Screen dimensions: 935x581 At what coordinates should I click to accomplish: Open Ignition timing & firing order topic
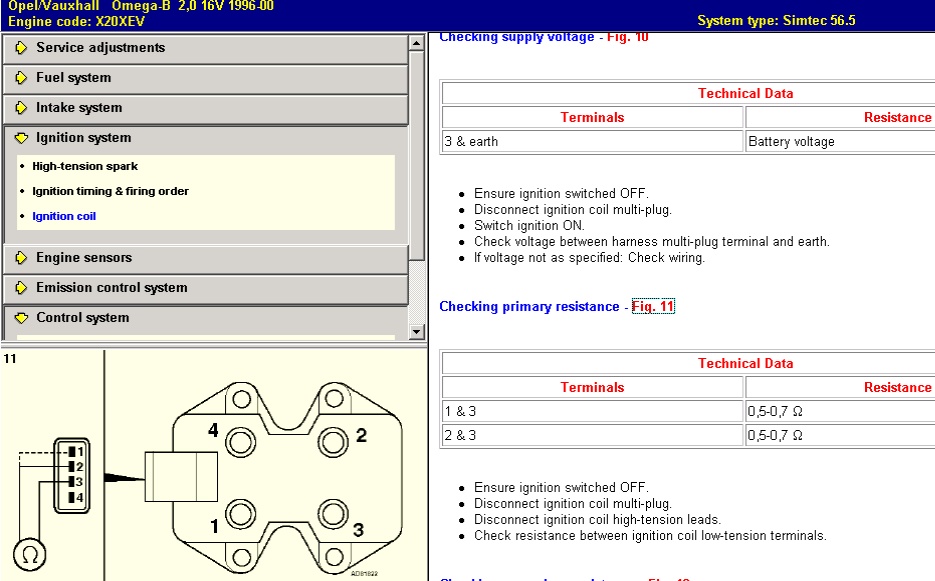point(110,191)
